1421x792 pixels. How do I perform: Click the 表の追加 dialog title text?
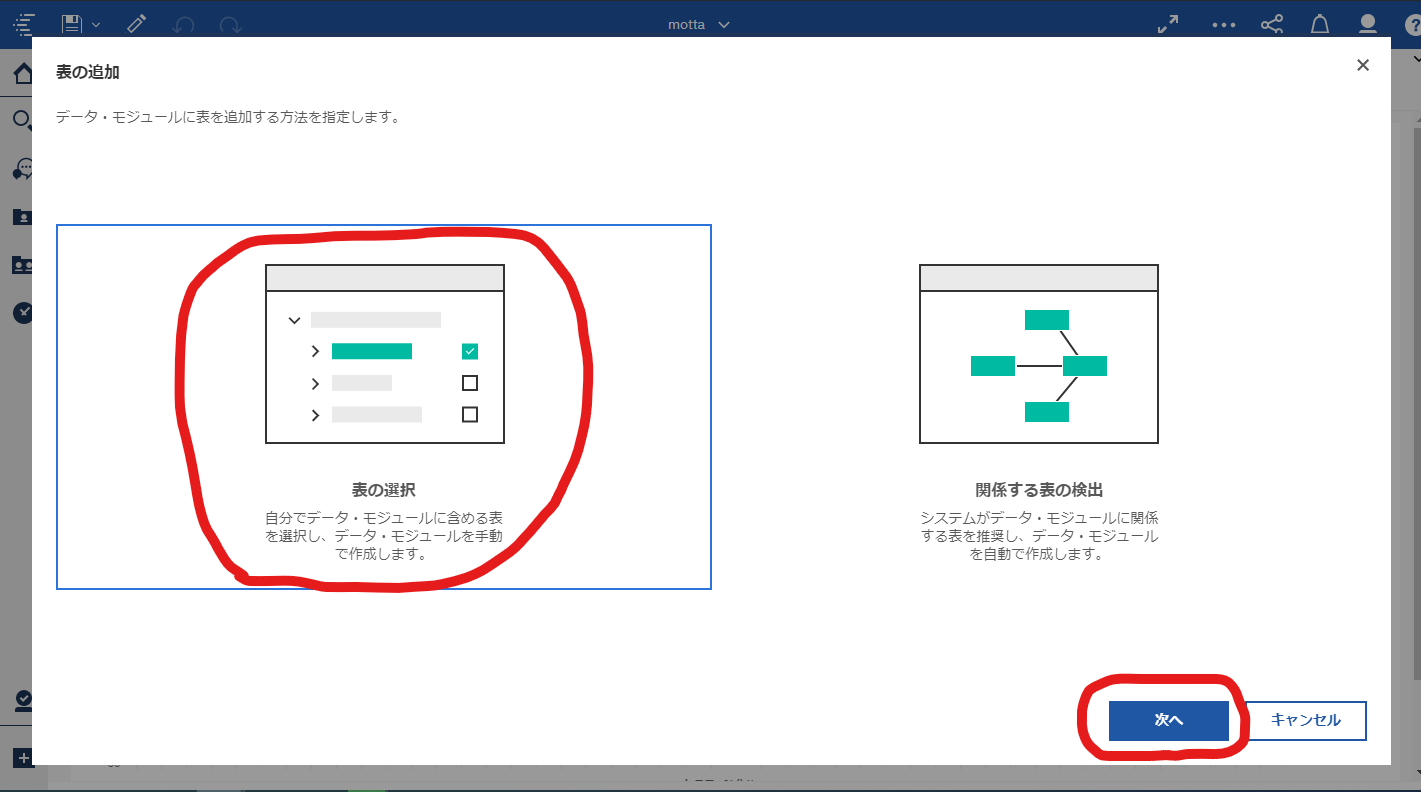(89, 72)
